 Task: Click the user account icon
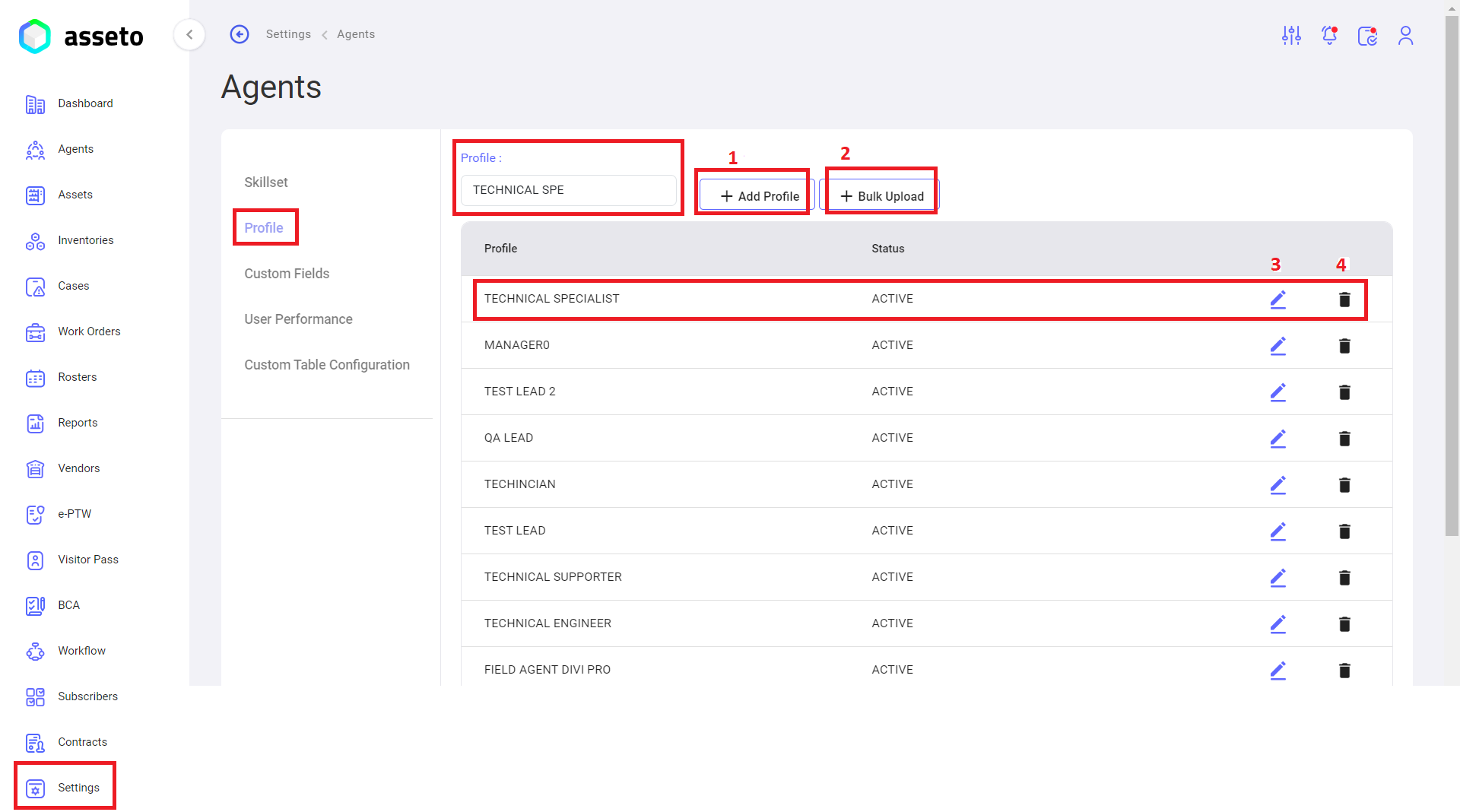pos(1405,35)
